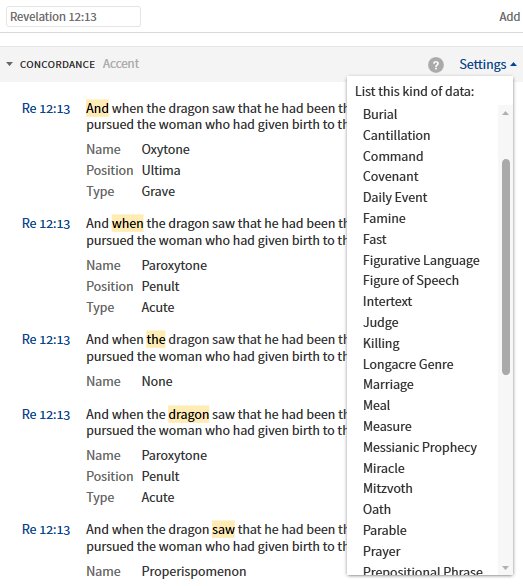Screen dimensions: 523x586
Task: Select Intertext from the data list
Action: click(x=387, y=302)
